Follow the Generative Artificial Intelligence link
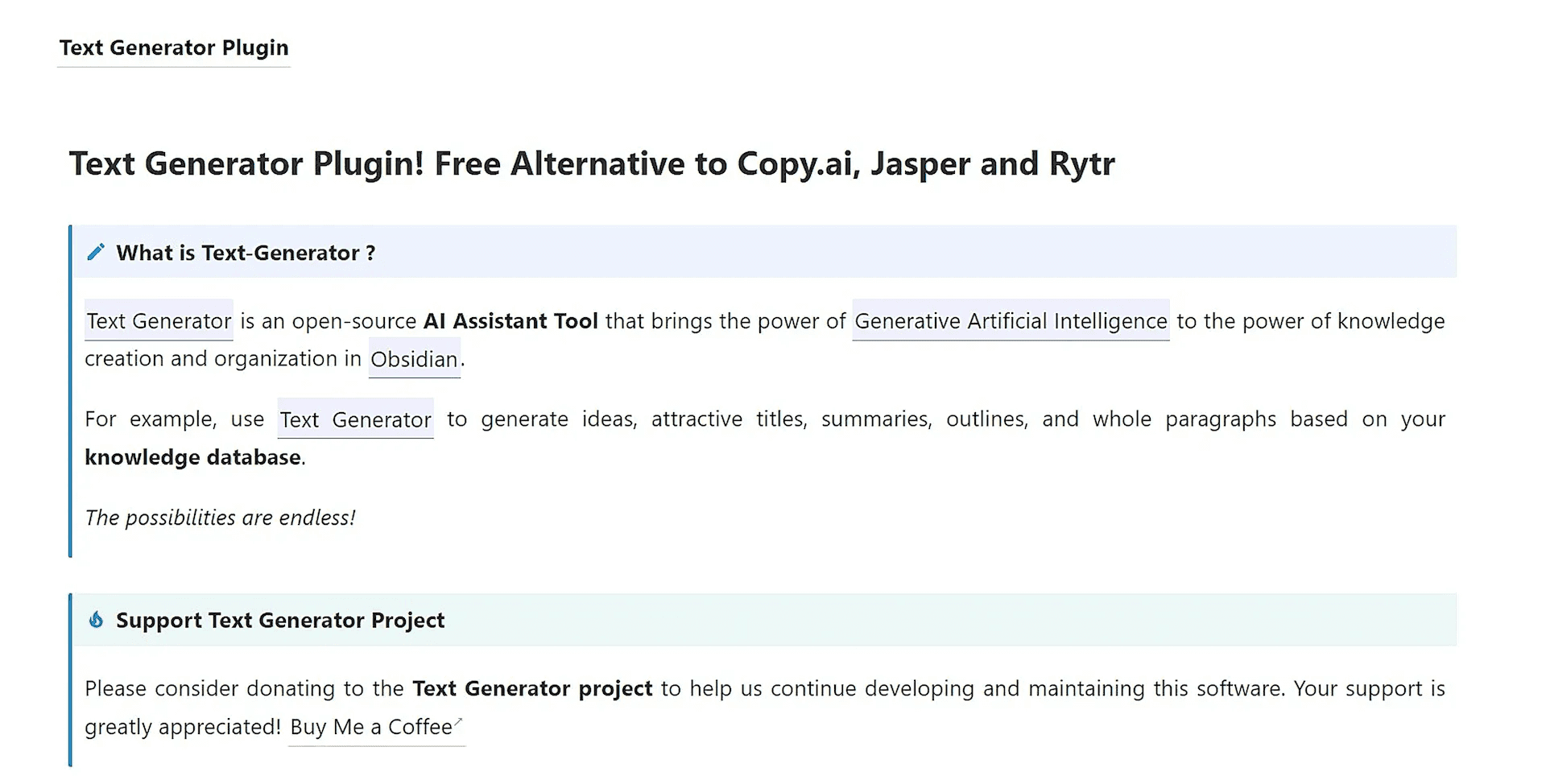 (1011, 321)
